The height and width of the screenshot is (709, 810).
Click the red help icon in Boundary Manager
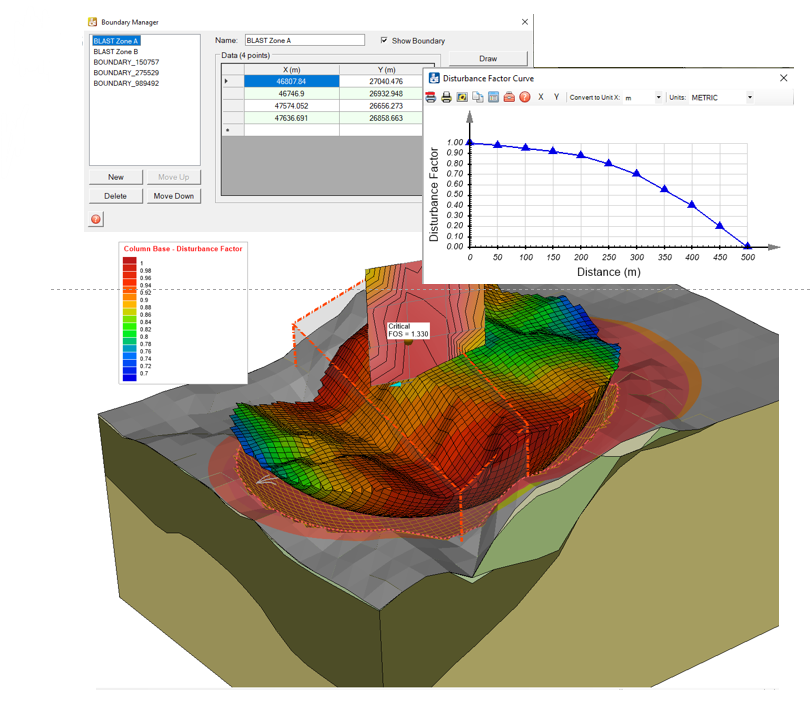coord(96,219)
